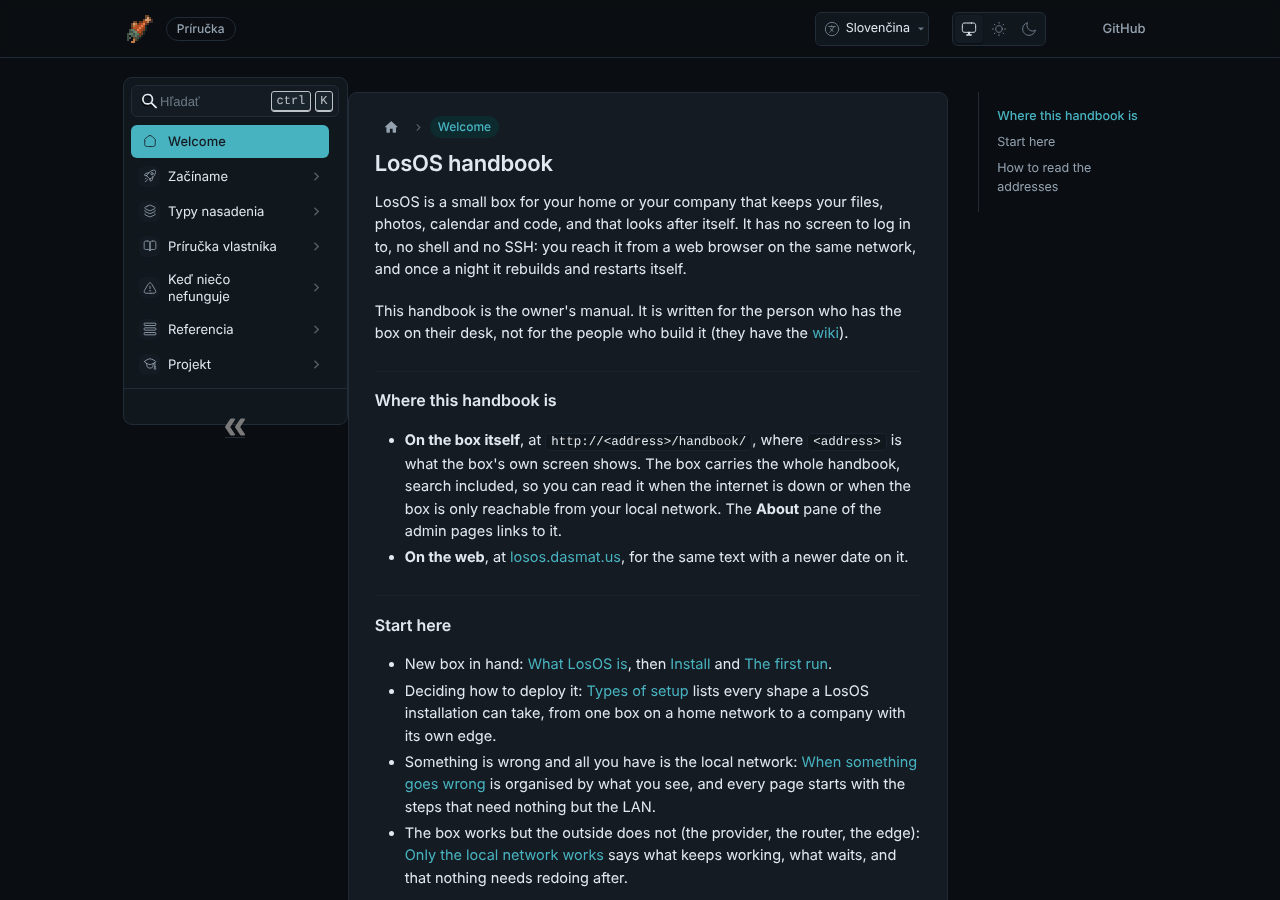Expand the Projekt section chevron
The width and height of the screenshot is (1280, 900).
tap(316, 364)
